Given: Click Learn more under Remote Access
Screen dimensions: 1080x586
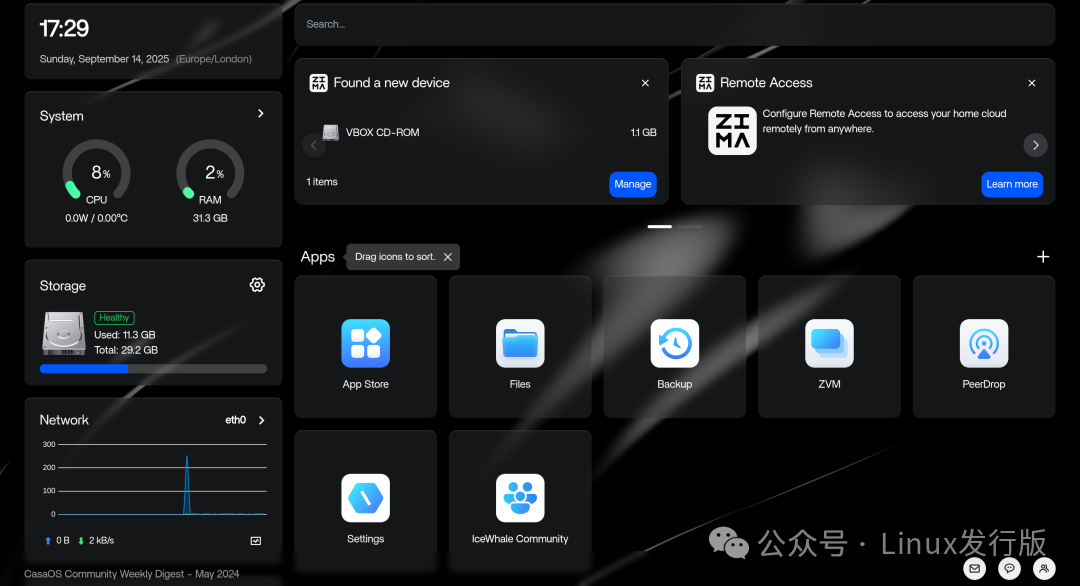Looking at the screenshot, I should tap(1012, 184).
